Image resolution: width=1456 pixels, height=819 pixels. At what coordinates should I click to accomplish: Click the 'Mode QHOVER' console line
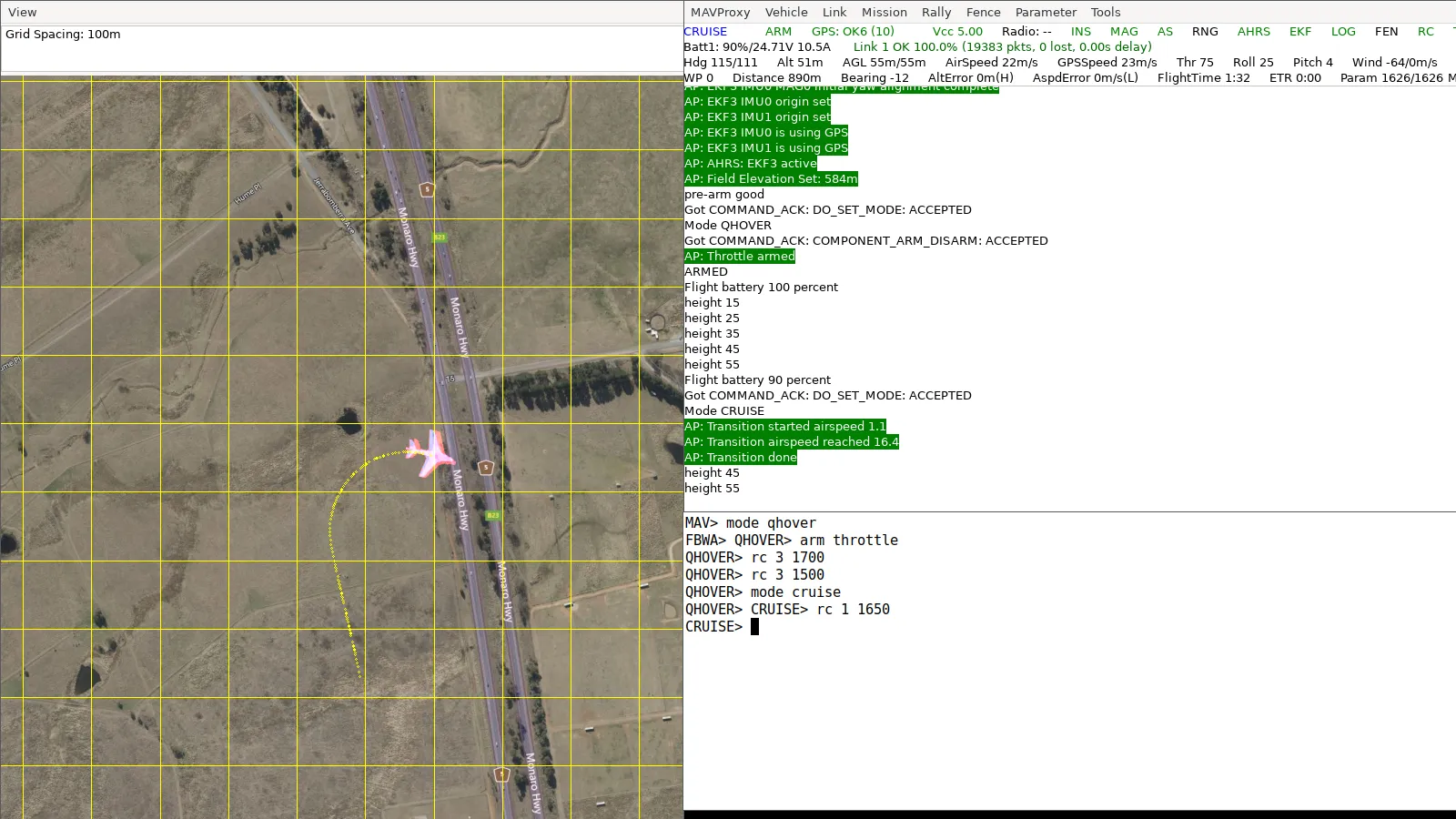[x=728, y=225]
